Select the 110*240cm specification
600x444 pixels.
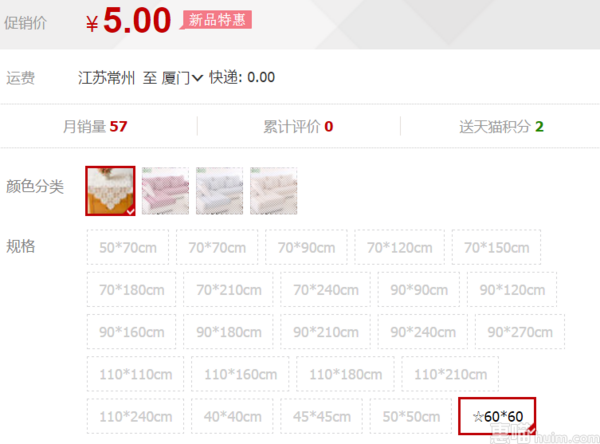coord(135,416)
